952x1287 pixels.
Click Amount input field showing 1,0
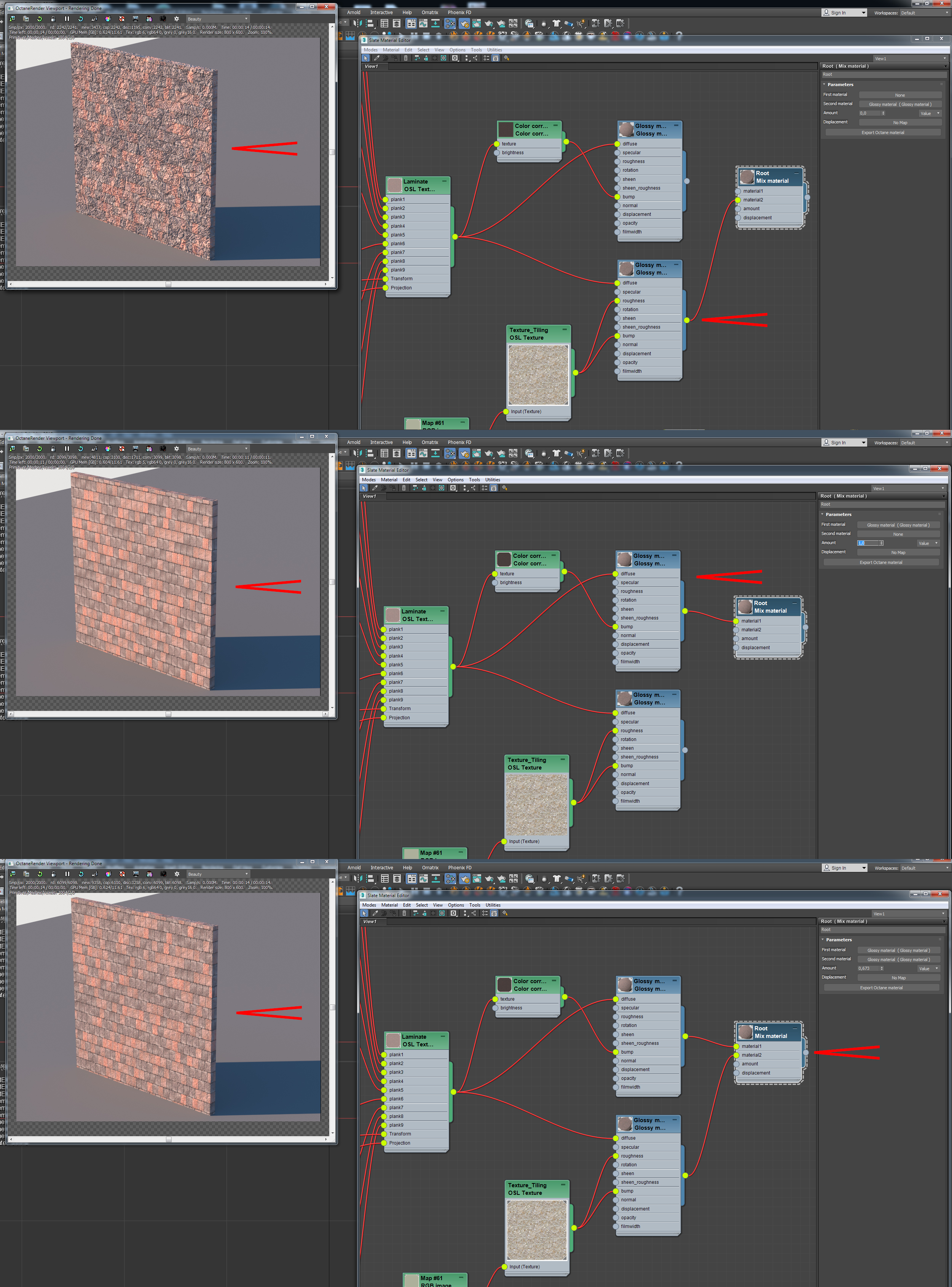pyautogui.click(x=868, y=543)
